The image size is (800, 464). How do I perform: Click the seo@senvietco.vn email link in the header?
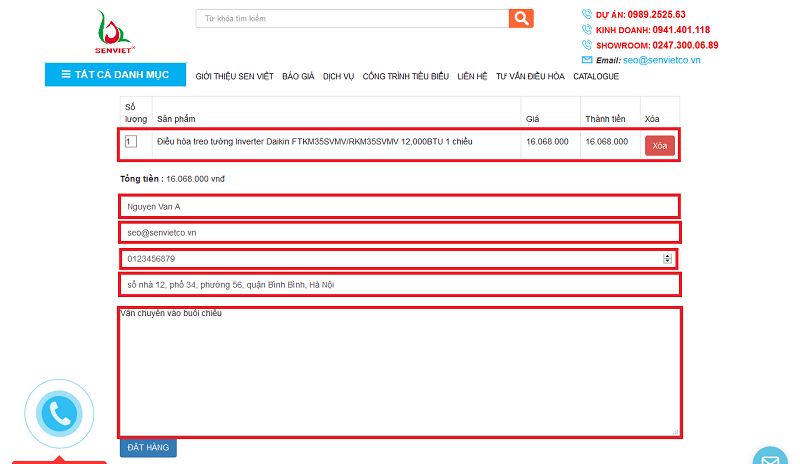click(x=662, y=60)
